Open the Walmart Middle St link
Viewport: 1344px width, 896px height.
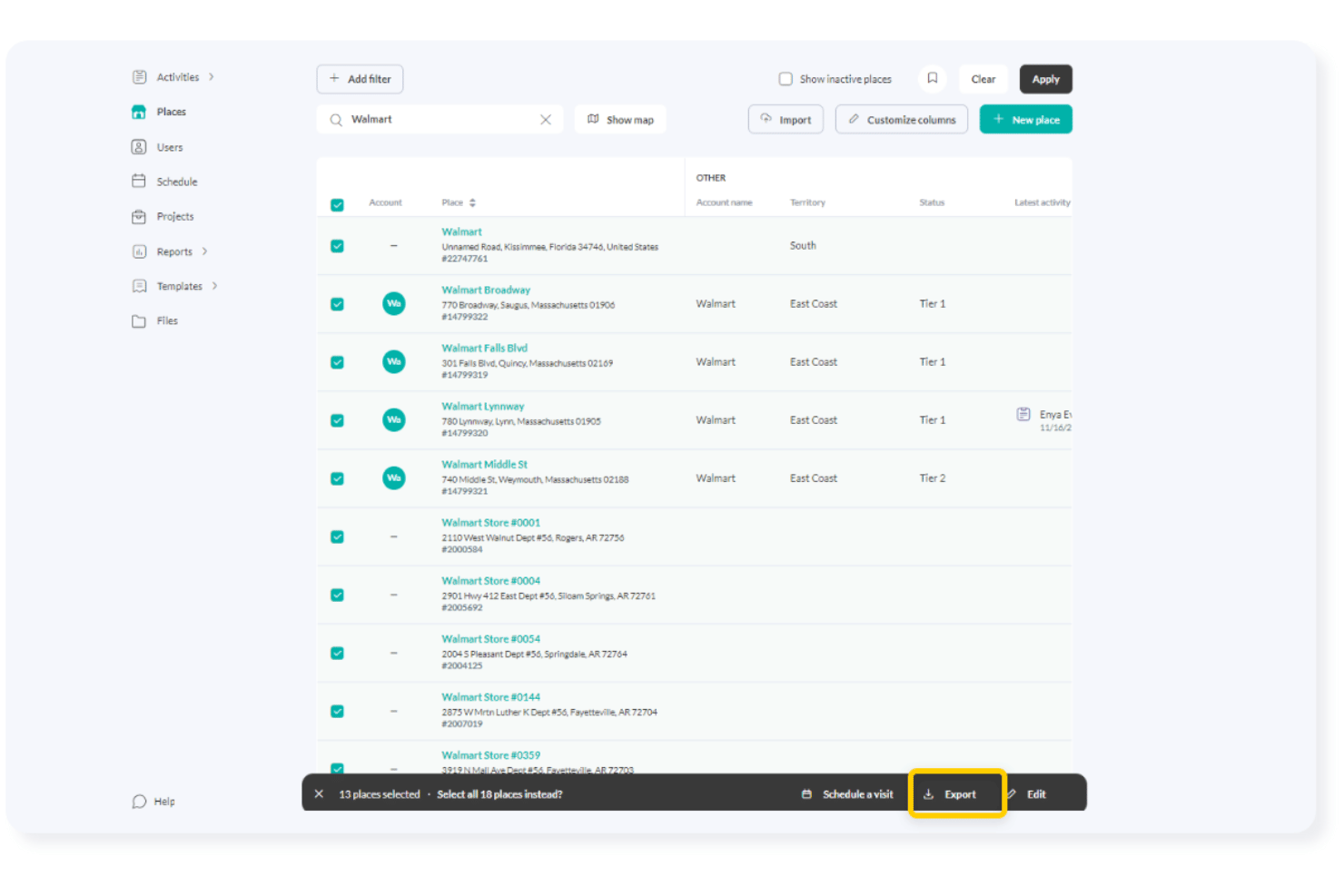point(484,465)
